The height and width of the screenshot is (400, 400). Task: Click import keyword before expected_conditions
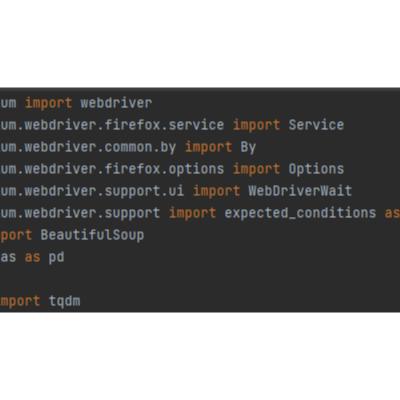(192, 213)
